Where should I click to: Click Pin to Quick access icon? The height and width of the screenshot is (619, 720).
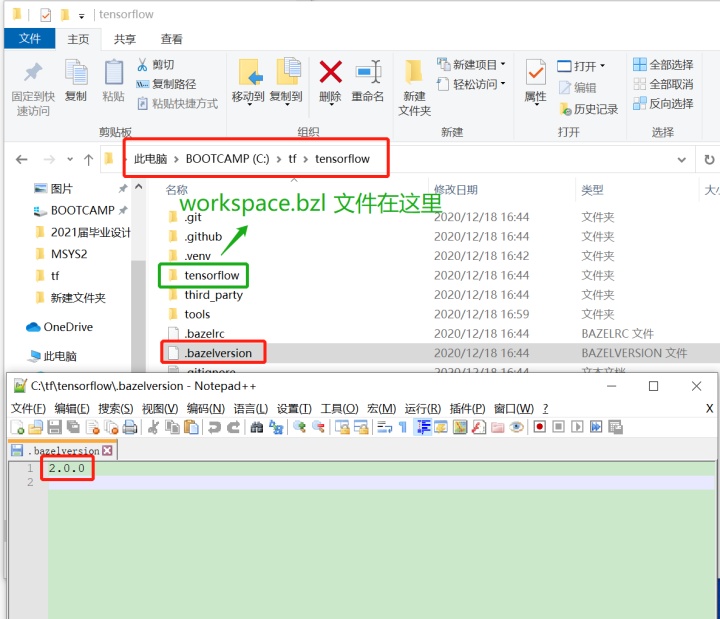(33, 72)
